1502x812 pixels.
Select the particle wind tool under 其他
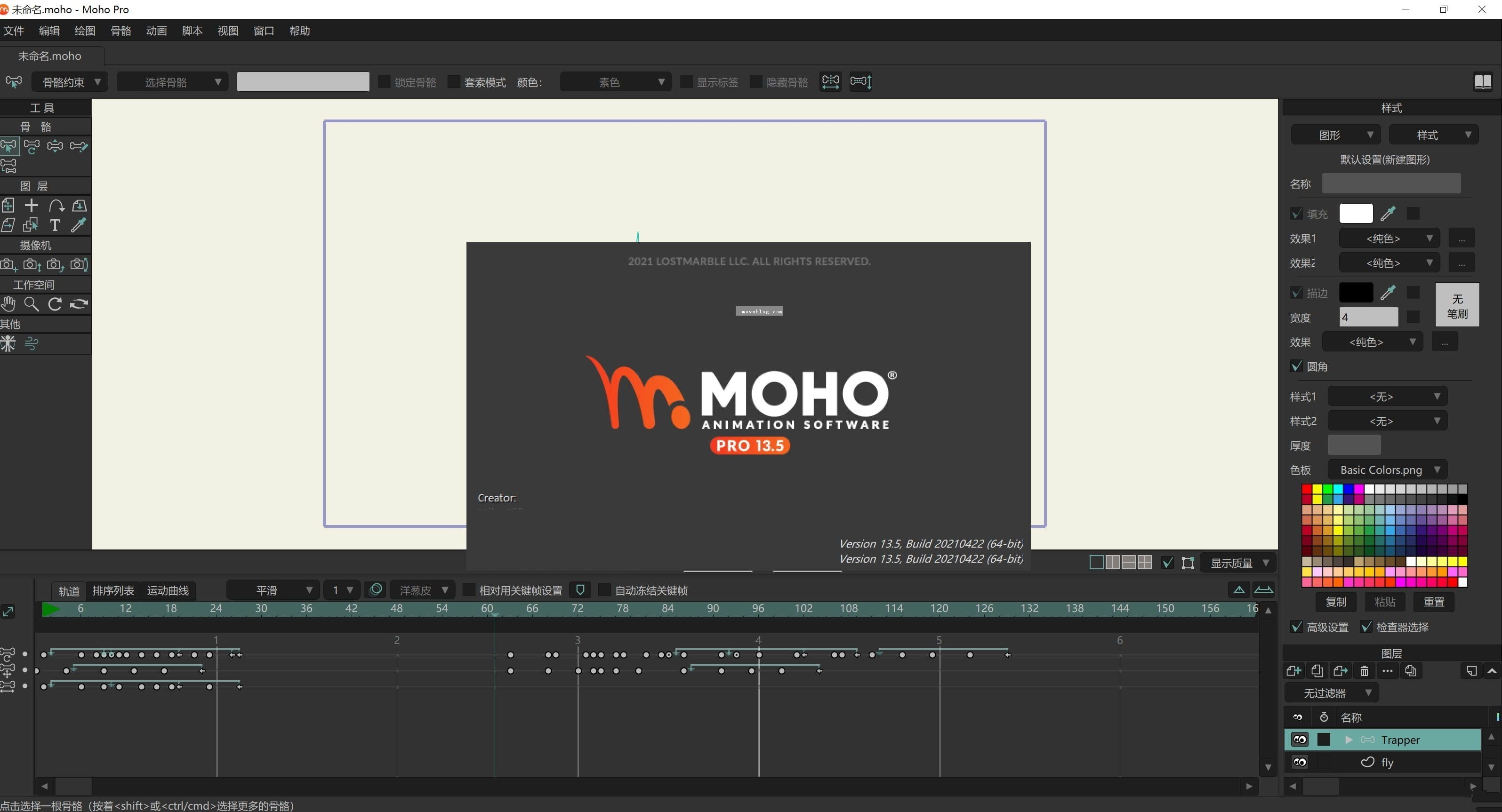32,344
